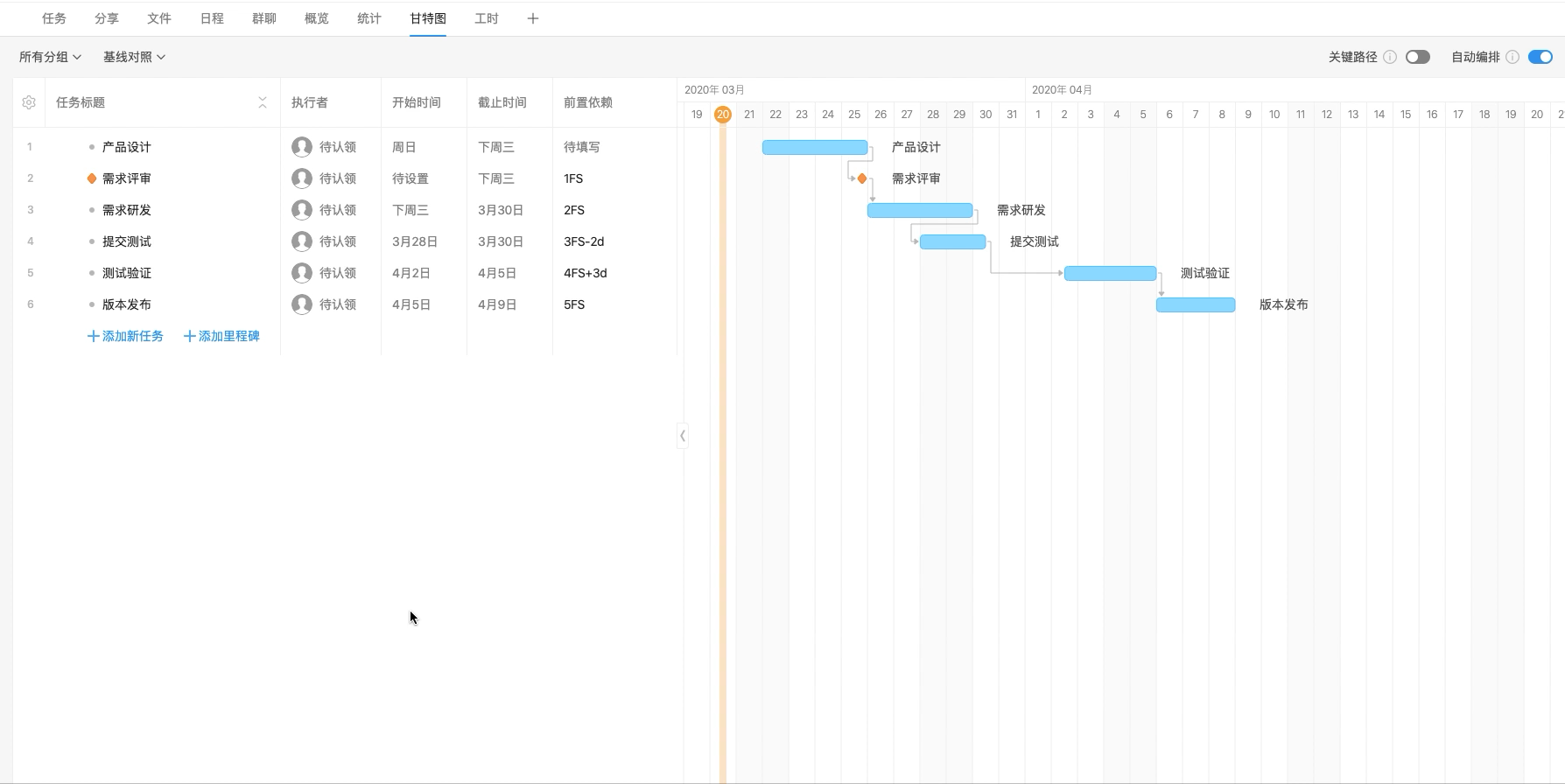Open task title 测试验证 in table
Screen dimensions: 1565x784
coord(127,273)
